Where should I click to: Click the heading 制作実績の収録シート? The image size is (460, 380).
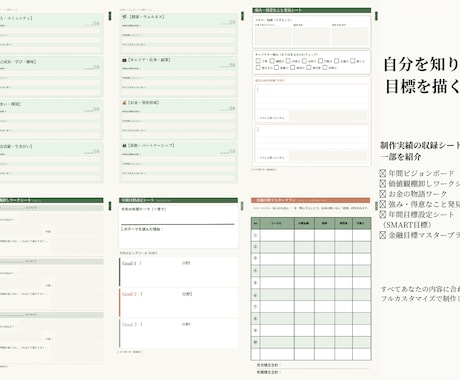pyautogui.click(x=420, y=145)
